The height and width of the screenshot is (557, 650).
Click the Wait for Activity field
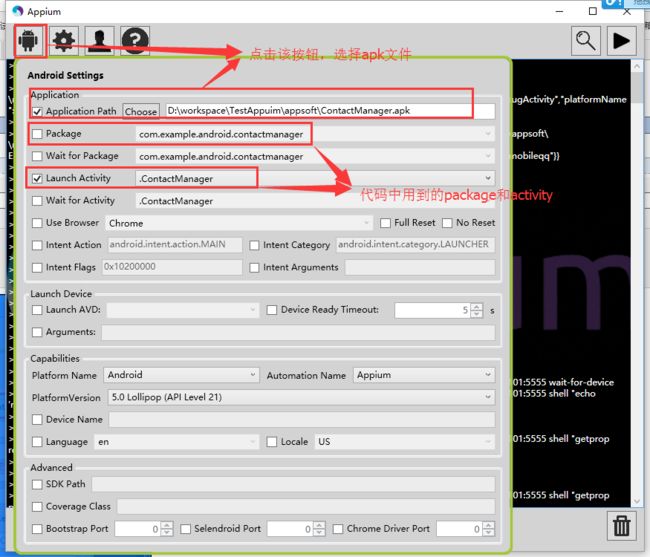(x=315, y=201)
